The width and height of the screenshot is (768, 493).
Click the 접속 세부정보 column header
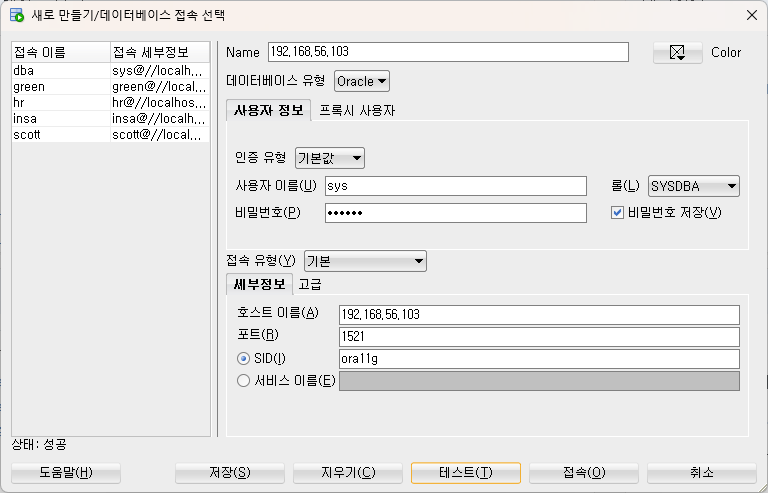160,52
